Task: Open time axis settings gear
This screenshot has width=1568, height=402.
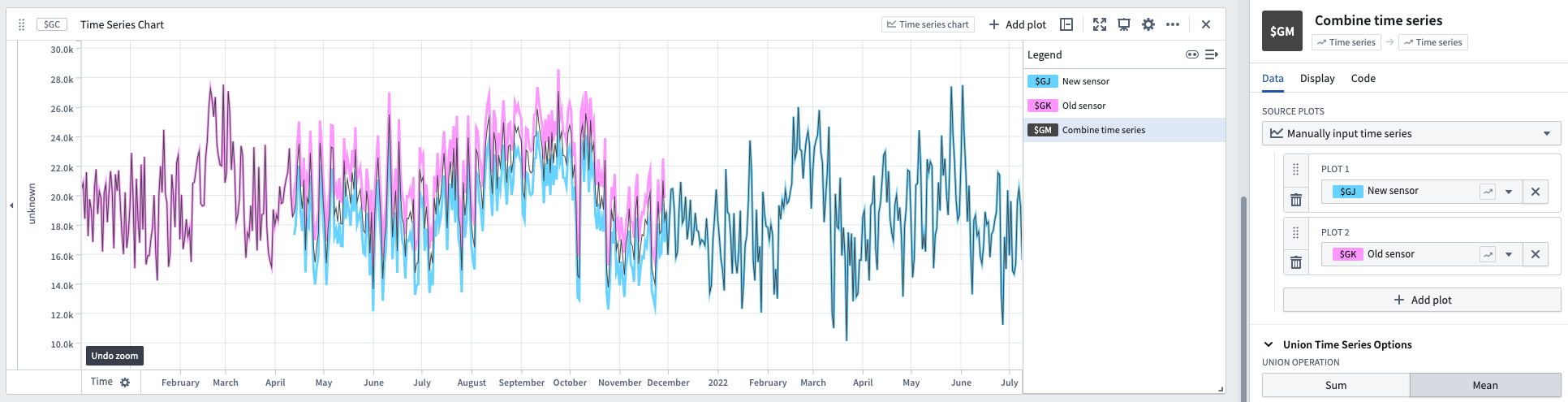Action: 125,383
